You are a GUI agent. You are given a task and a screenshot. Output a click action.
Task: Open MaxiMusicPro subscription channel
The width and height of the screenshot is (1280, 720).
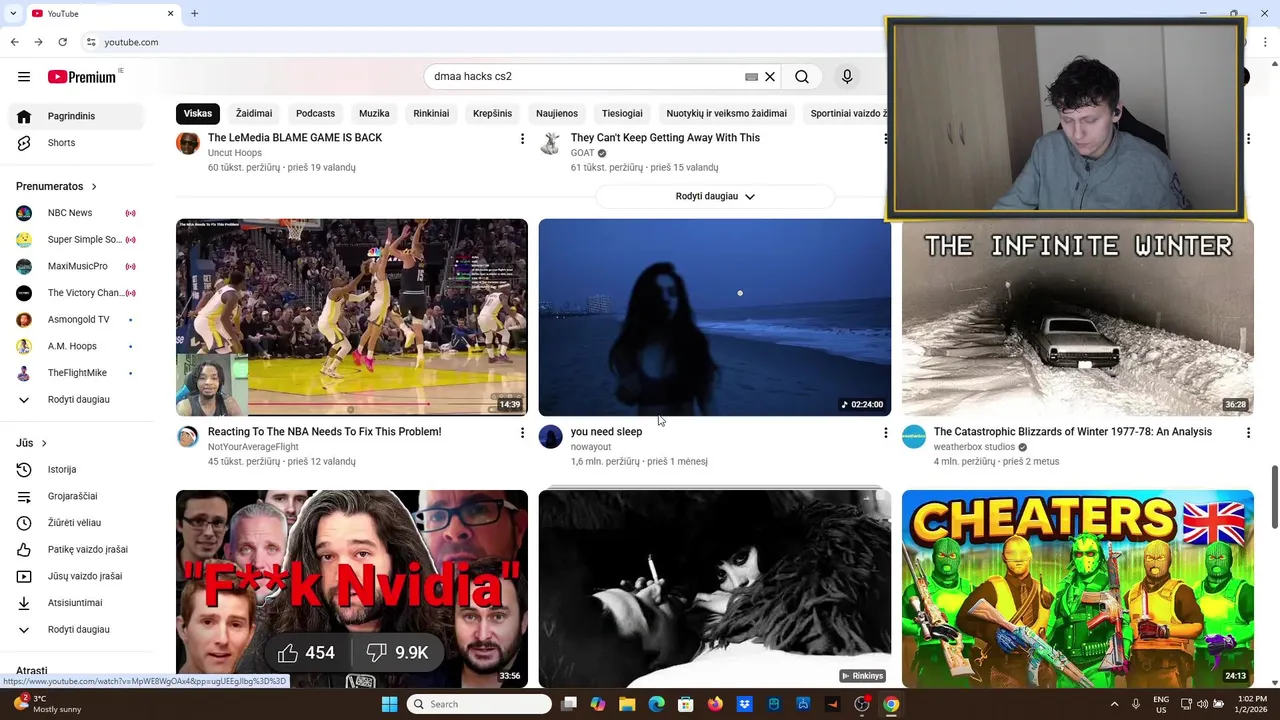coord(76,266)
